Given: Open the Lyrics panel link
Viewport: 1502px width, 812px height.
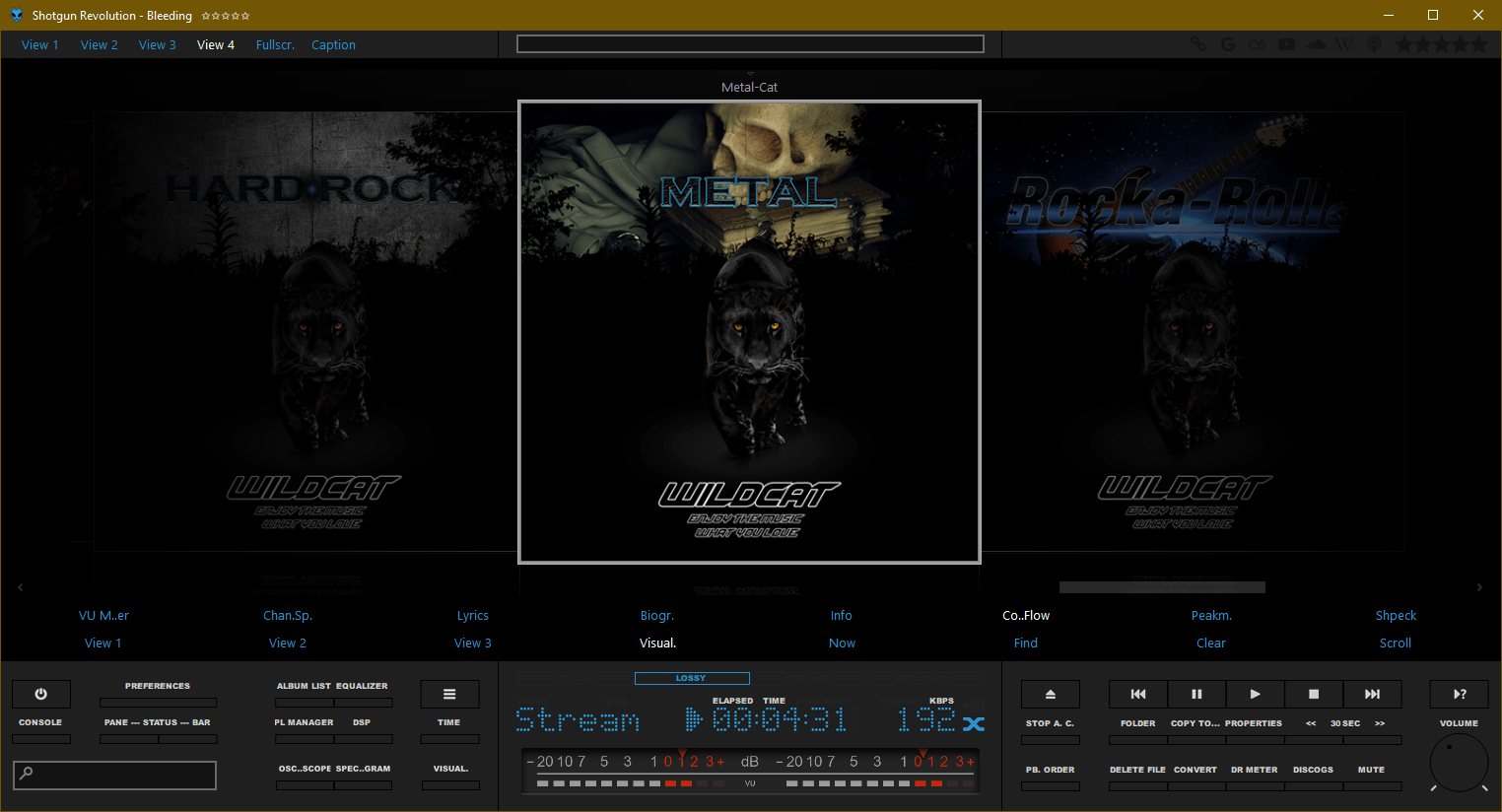Looking at the screenshot, I should [472, 615].
